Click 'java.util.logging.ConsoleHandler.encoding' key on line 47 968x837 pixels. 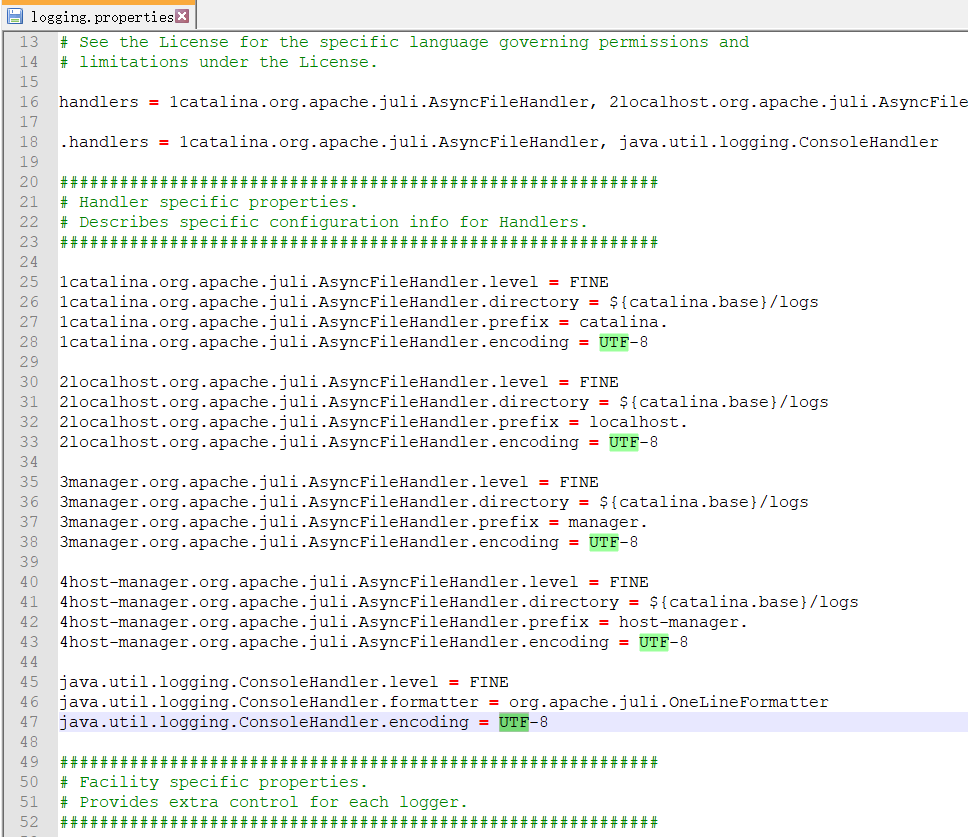(x=264, y=722)
